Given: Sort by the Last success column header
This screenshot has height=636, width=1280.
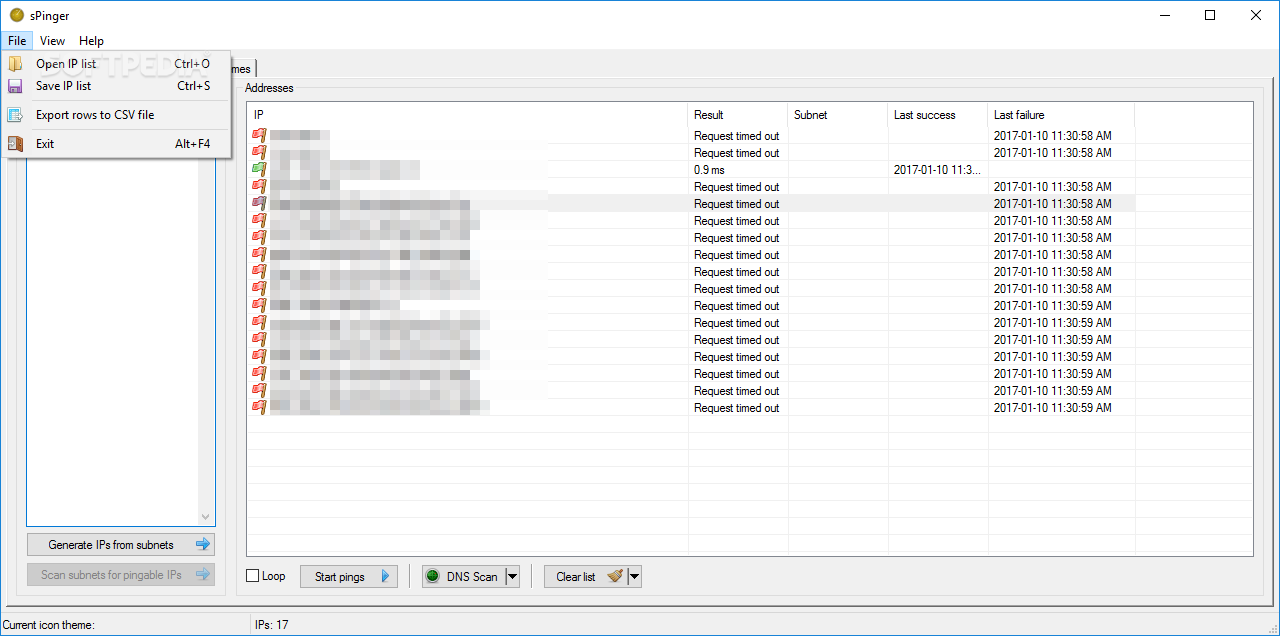Looking at the screenshot, I should pyautogui.click(x=938, y=115).
